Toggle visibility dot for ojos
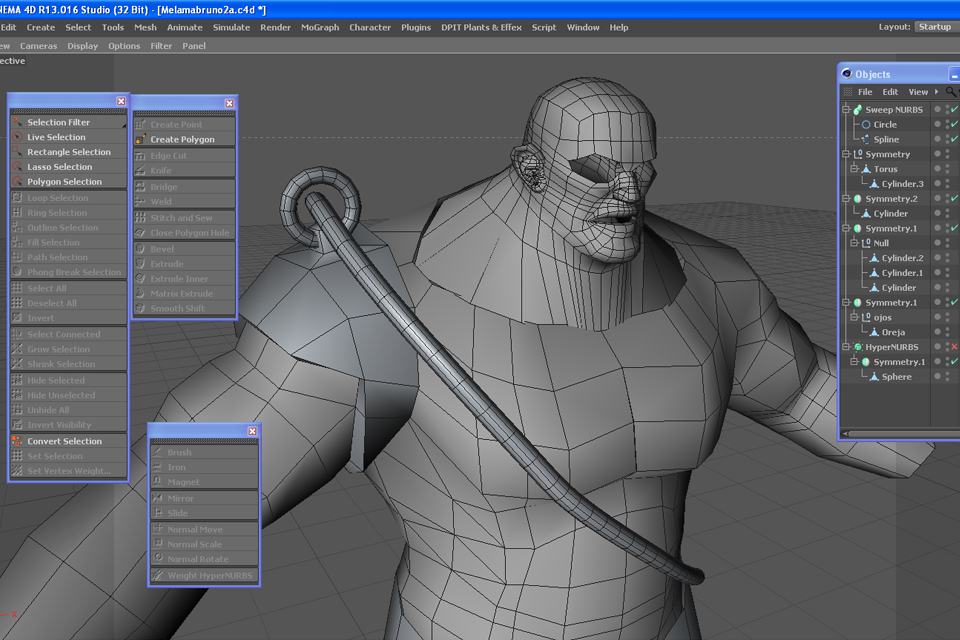This screenshot has width=960, height=640. click(937, 317)
